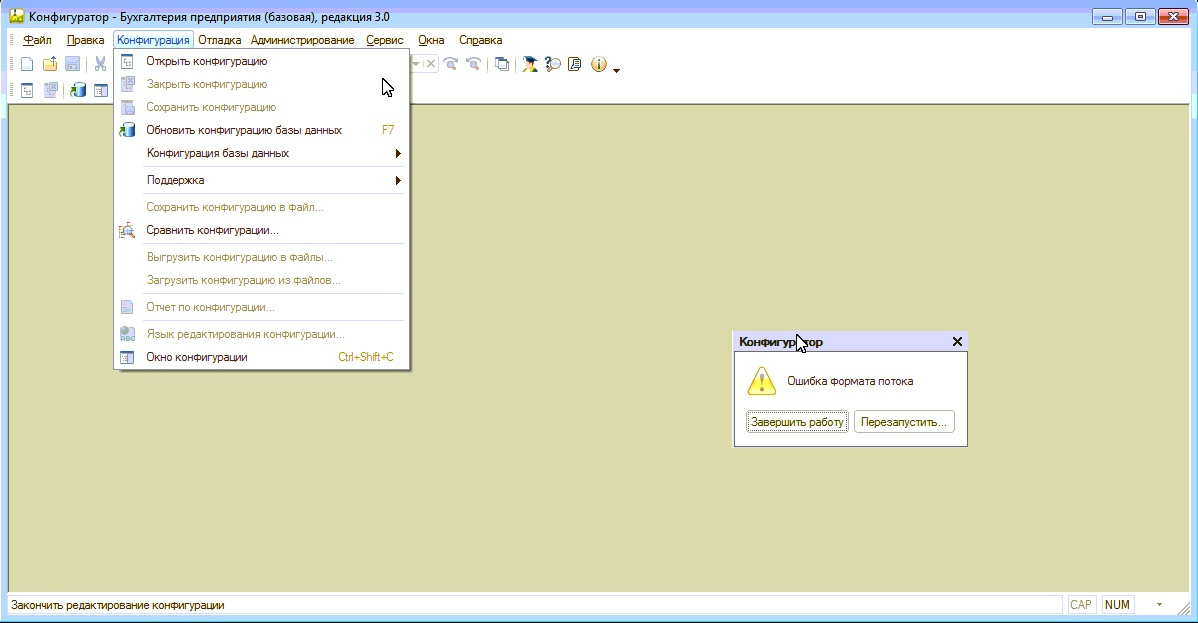Select Сравнить конфигурации... menu item
Image resolution: width=1198 pixels, height=623 pixels.
(x=261, y=230)
